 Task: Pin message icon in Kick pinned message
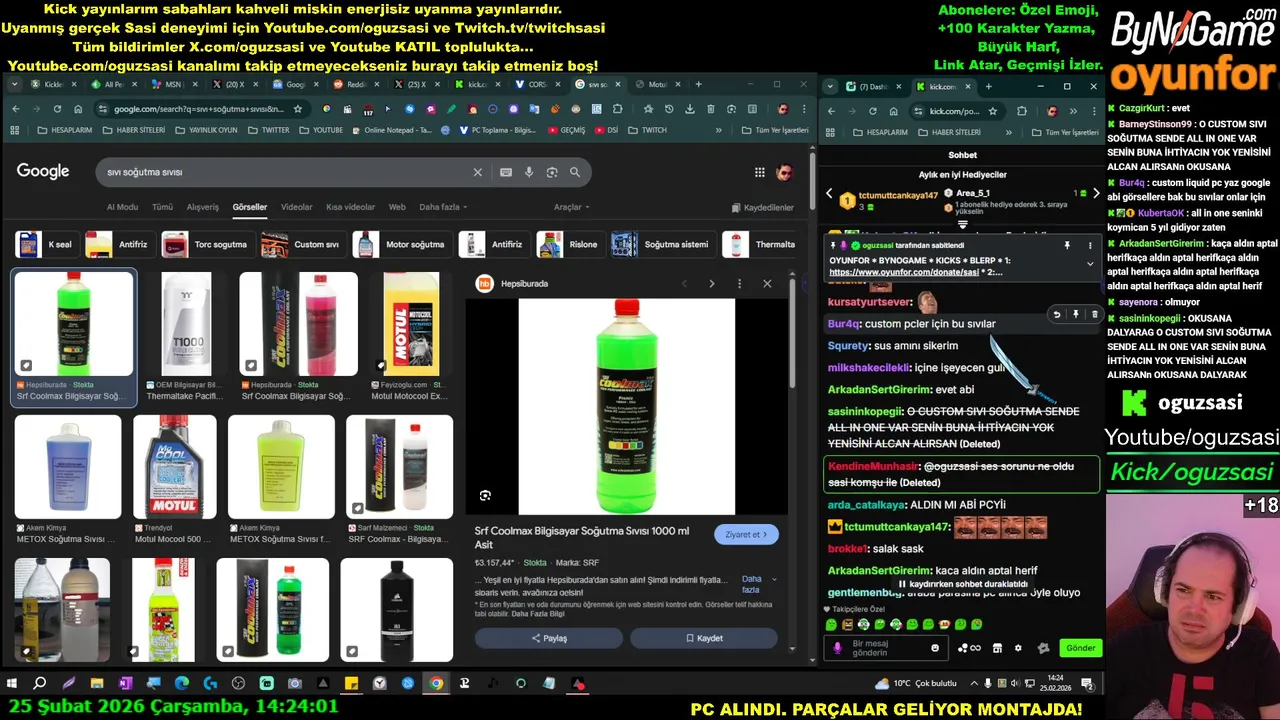[1067, 245]
